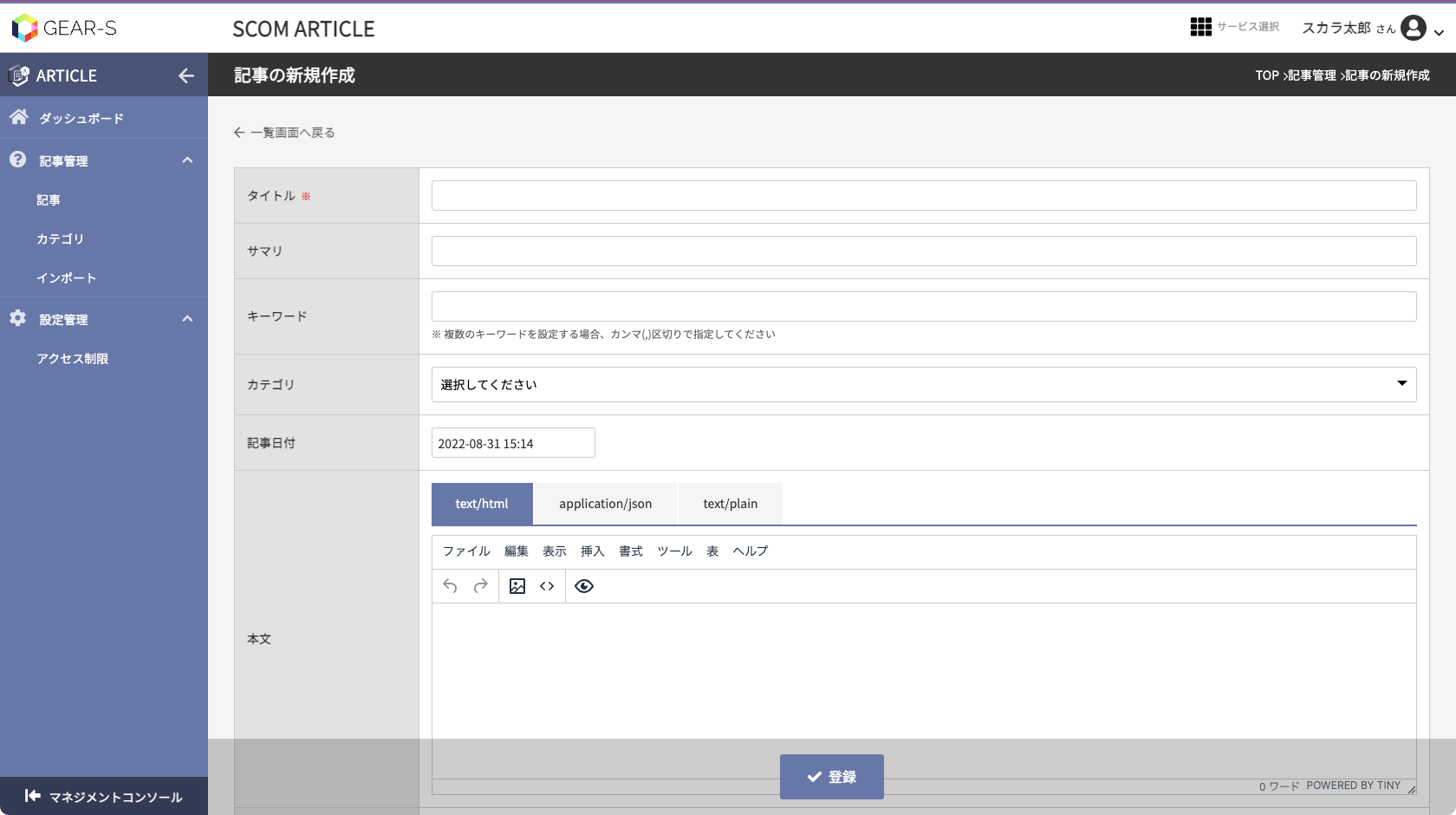Click the ARTICLE shield icon
The width and height of the screenshot is (1456, 815).
pyautogui.click(x=18, y=75)
